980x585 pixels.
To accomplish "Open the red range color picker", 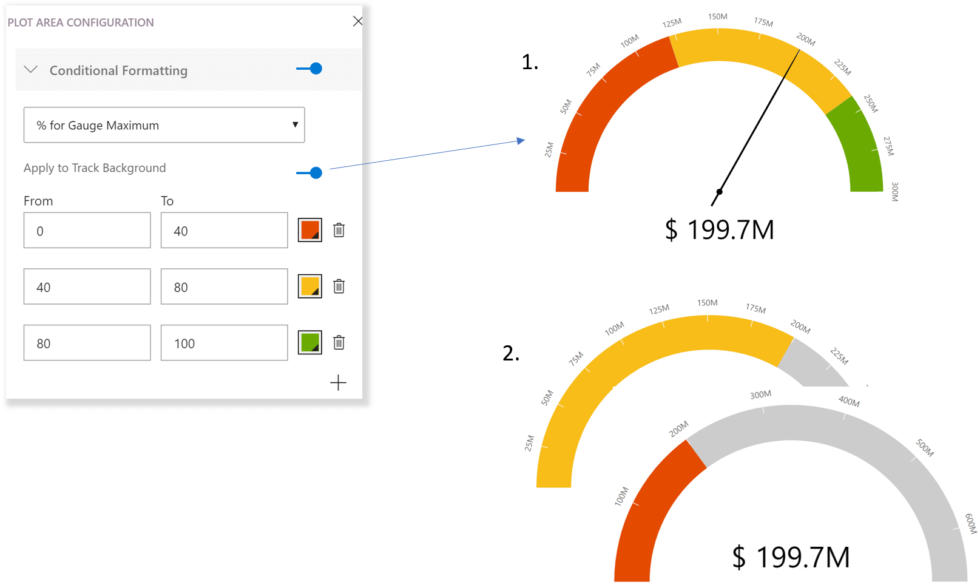I will tap(310, 230).
